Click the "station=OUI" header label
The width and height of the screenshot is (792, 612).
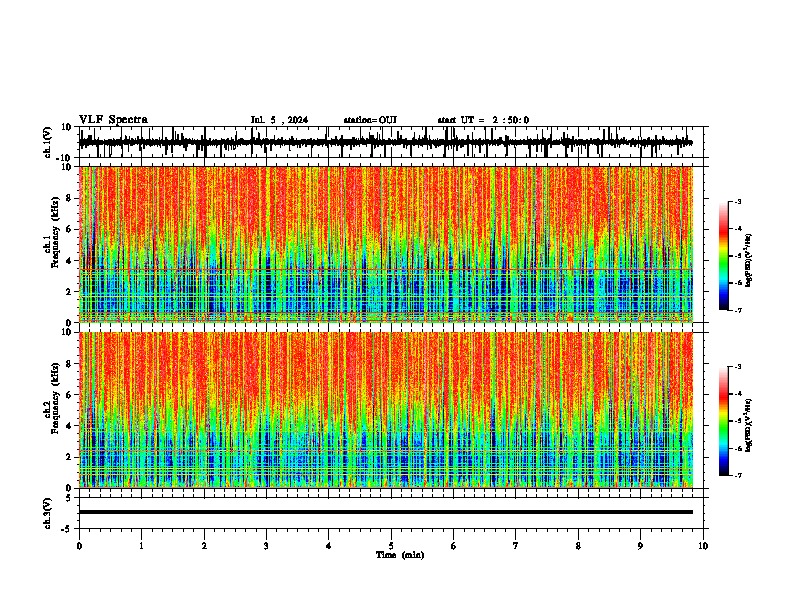[370, 120]
